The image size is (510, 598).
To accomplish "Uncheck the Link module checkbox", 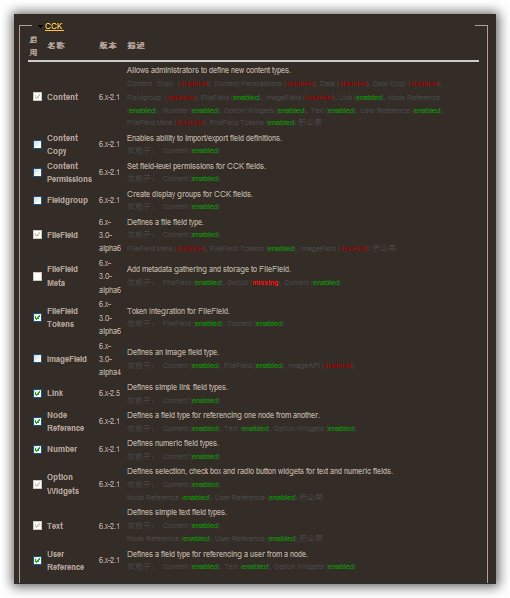I will pyautogui.click(x=37, y=394).
